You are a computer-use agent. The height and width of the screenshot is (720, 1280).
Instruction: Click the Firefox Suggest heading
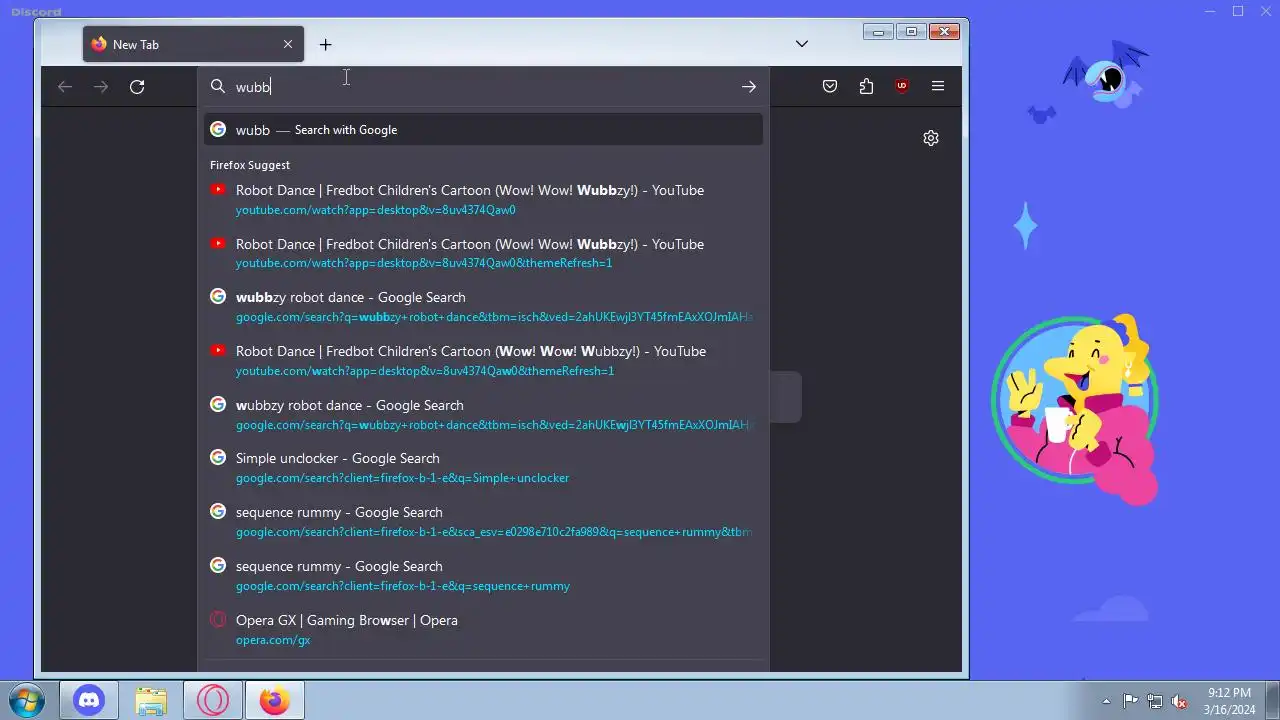250,165
